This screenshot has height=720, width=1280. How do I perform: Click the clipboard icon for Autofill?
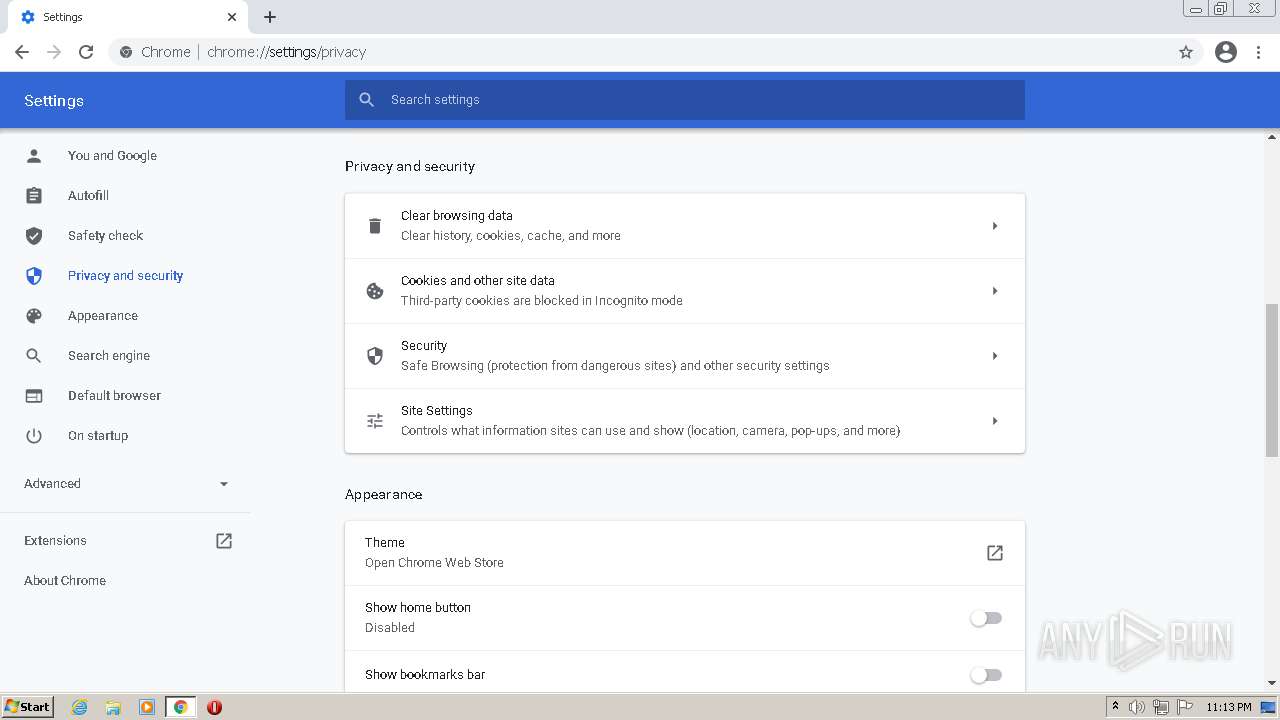pos(34,196)
